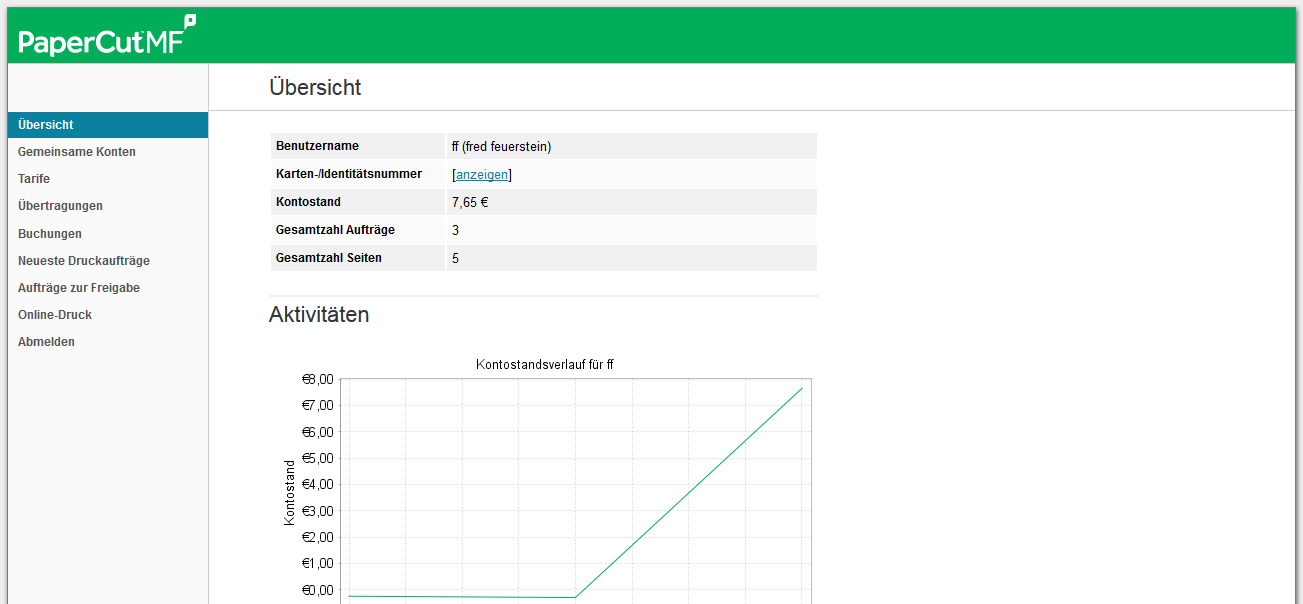Open Aufträge zur Freigabe
Image resolution: width=1303 pixels, height=604 pixels.
click(79, 288)
